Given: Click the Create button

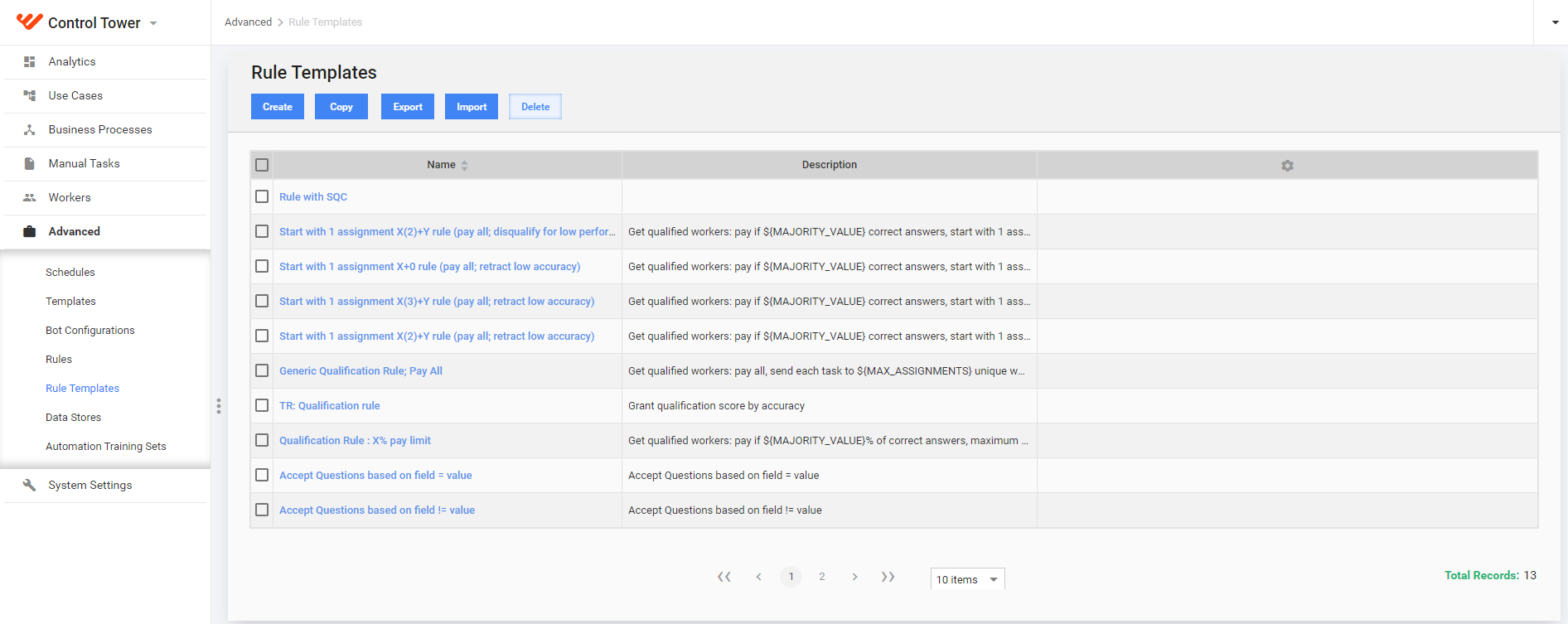Looking at the screenshot, I should (278, 107).
